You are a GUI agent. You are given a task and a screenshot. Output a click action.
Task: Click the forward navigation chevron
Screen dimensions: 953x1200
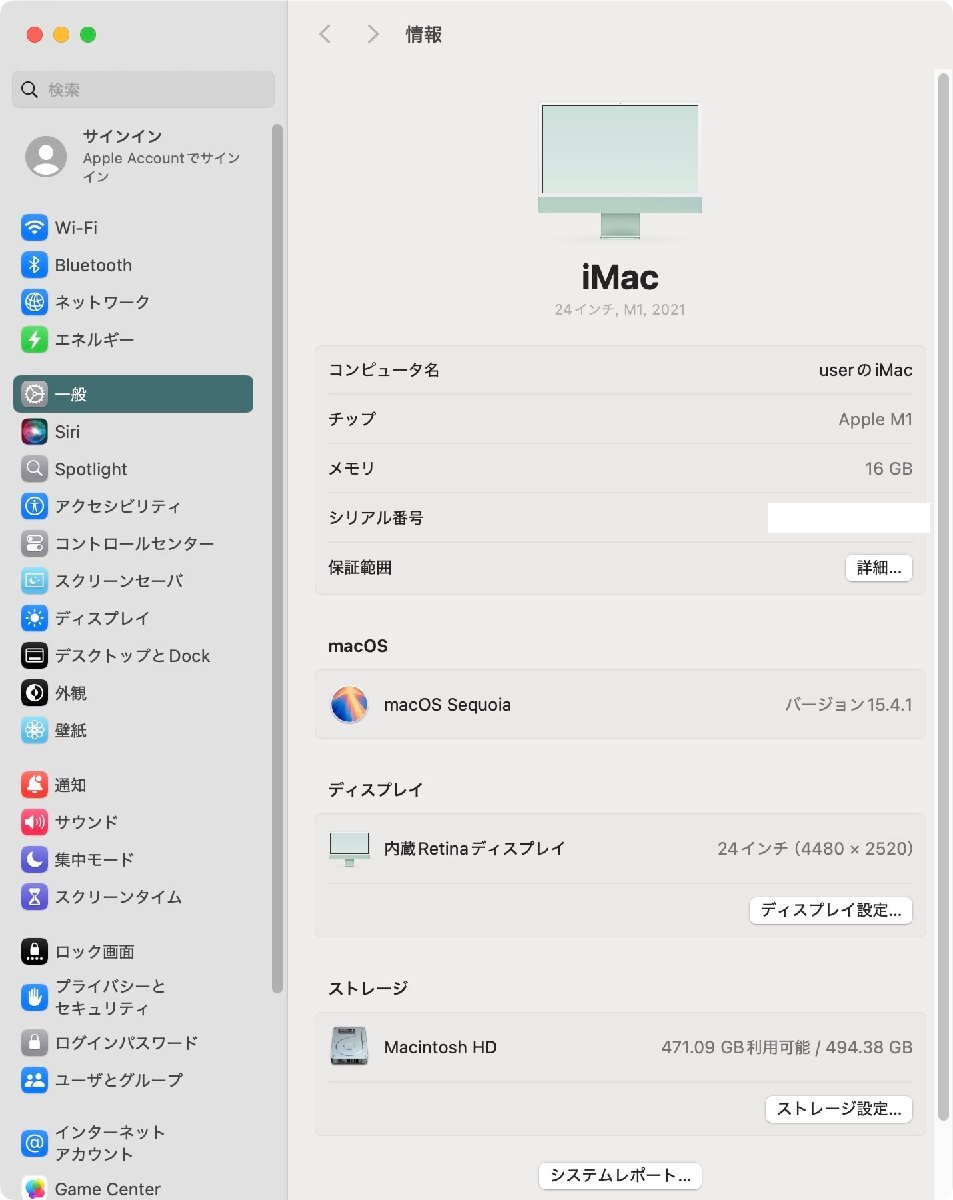[372, 33]
